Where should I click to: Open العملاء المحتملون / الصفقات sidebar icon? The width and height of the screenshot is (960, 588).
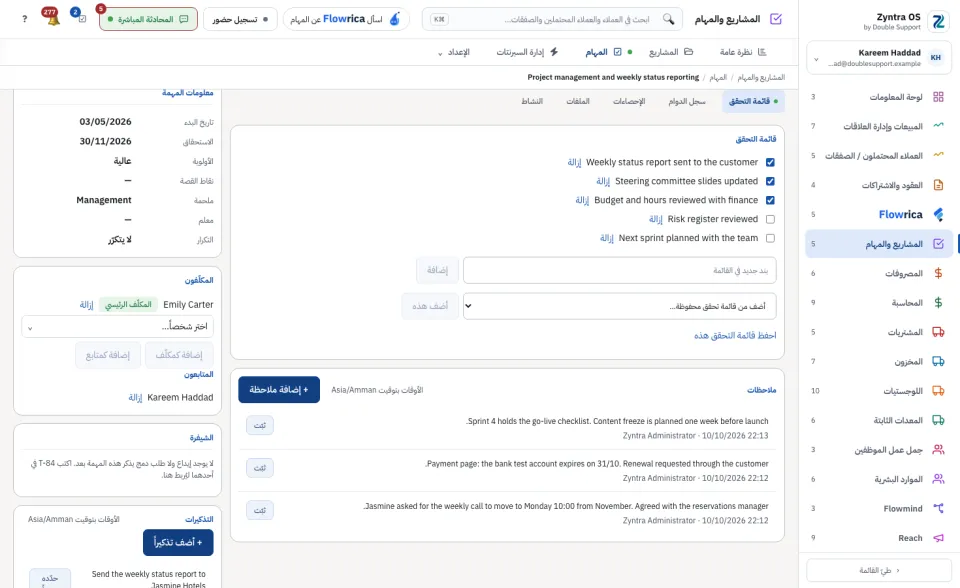938,156
